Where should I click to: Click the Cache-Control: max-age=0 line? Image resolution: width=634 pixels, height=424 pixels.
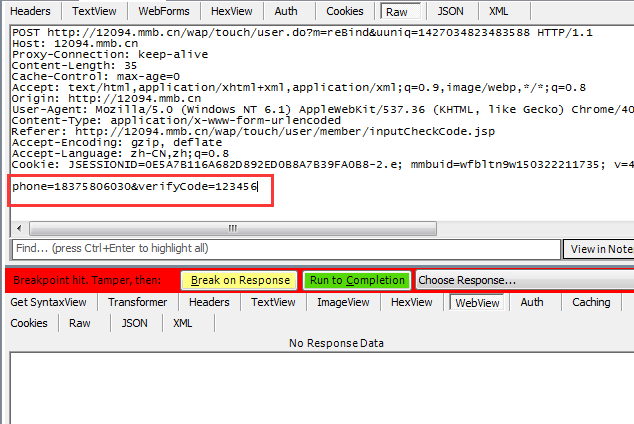96,76
